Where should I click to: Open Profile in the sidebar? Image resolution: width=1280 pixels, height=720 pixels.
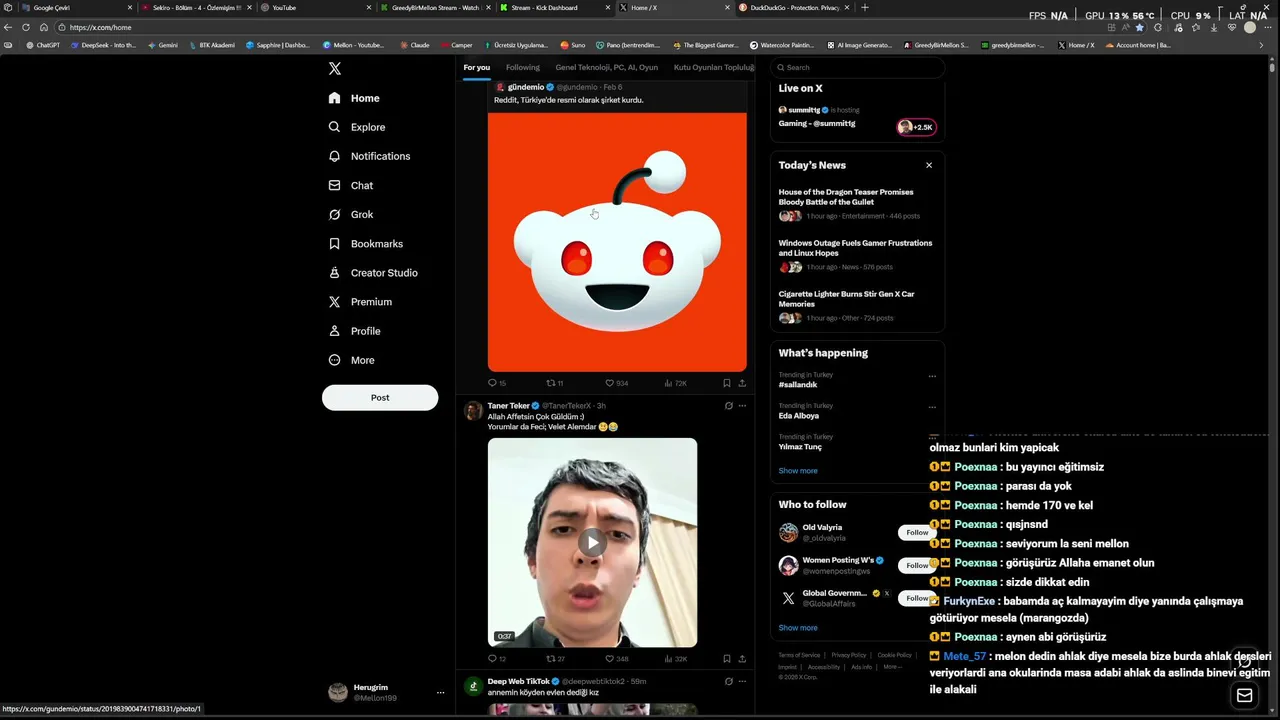click(x=355, y=330)
